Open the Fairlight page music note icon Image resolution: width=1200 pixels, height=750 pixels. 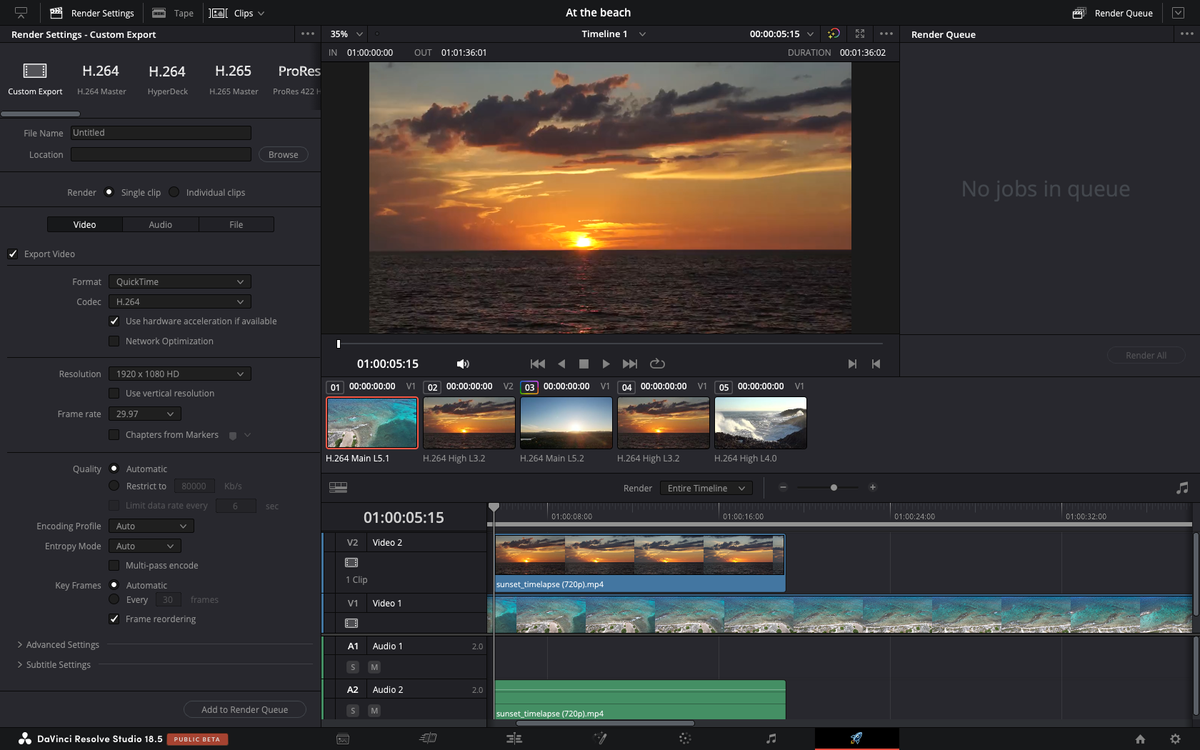(x=771, y=738)
